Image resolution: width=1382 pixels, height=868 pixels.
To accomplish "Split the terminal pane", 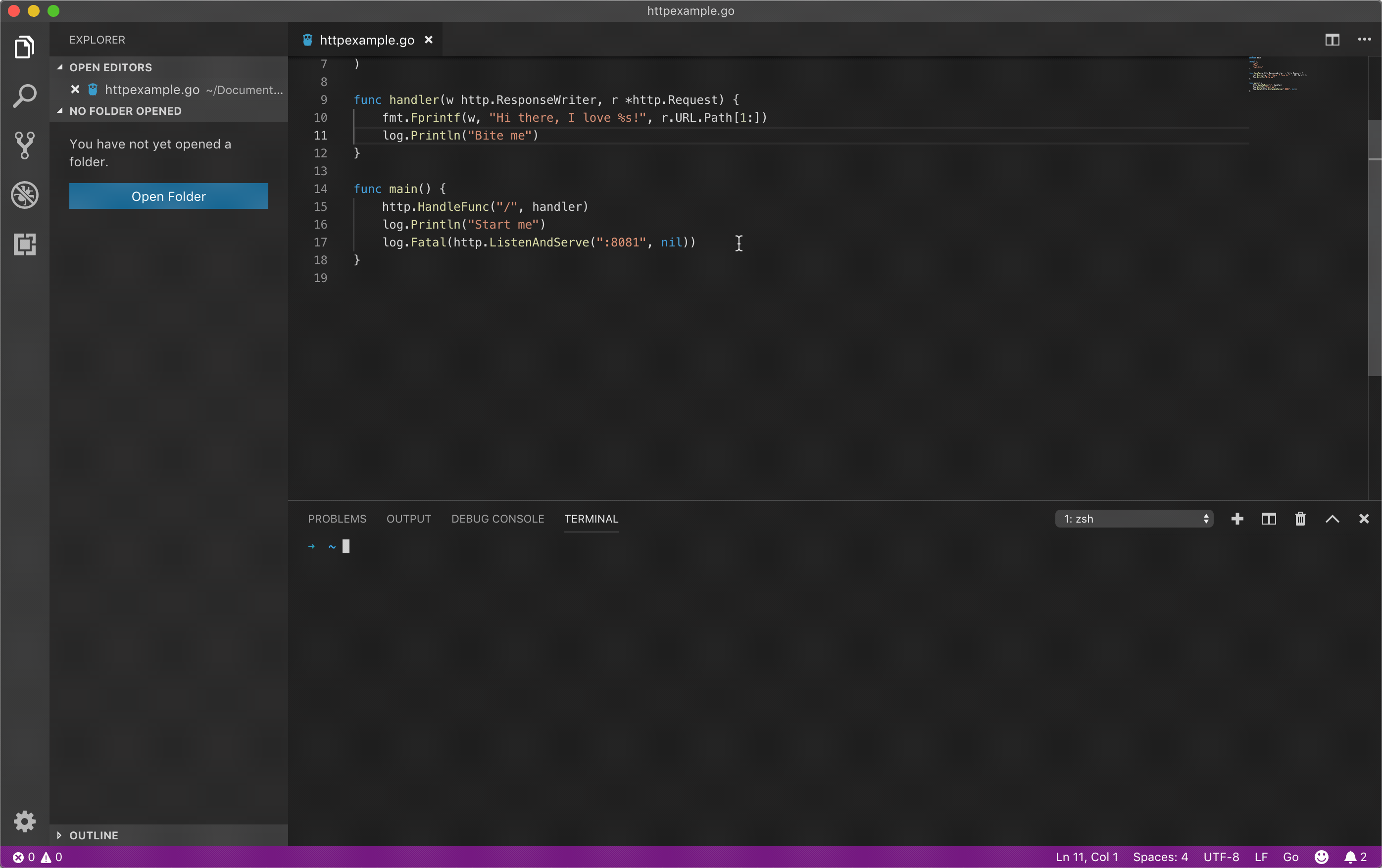I will 1268,519.
